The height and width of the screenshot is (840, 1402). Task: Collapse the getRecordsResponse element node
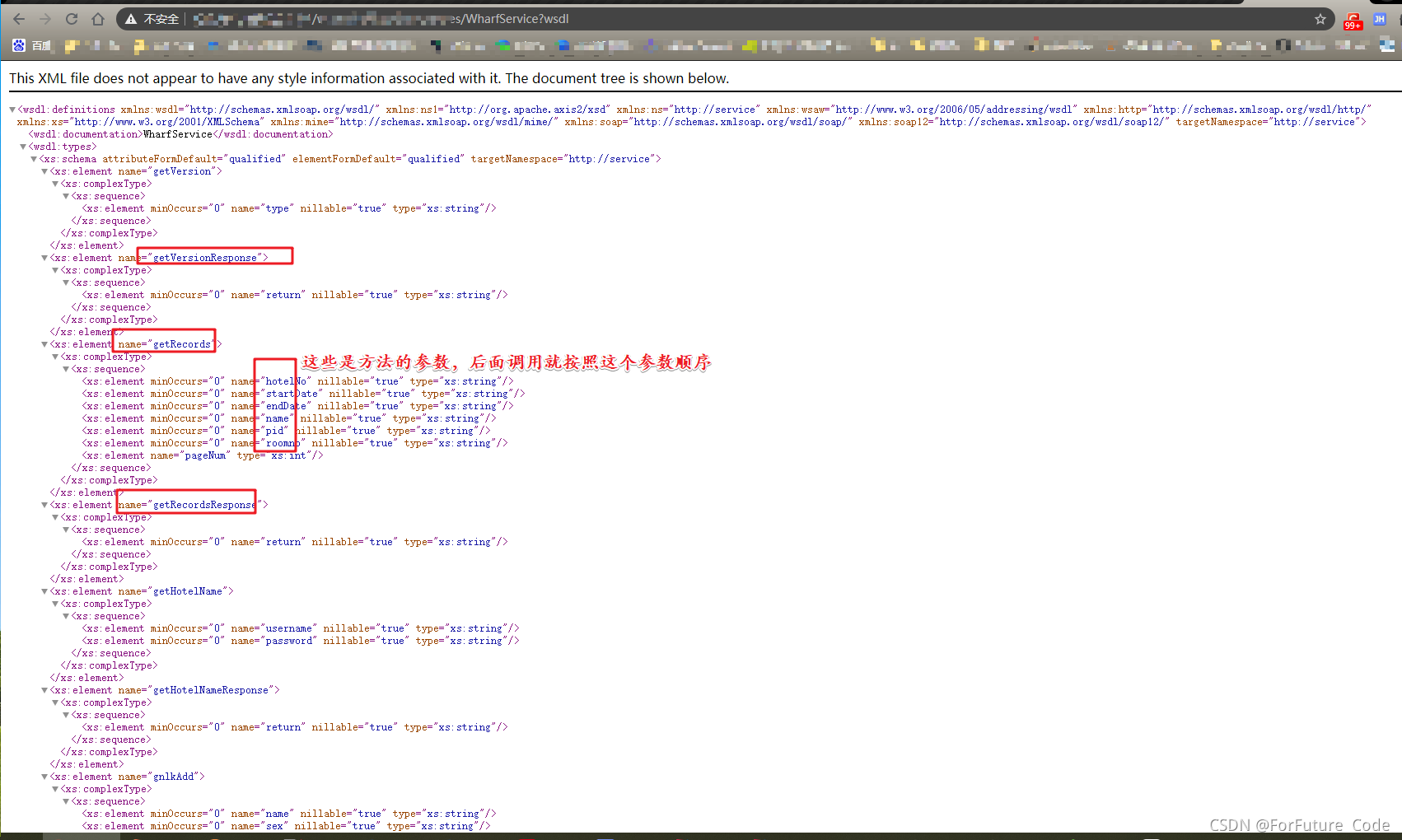pyautogui.click(x=44, y=504)
